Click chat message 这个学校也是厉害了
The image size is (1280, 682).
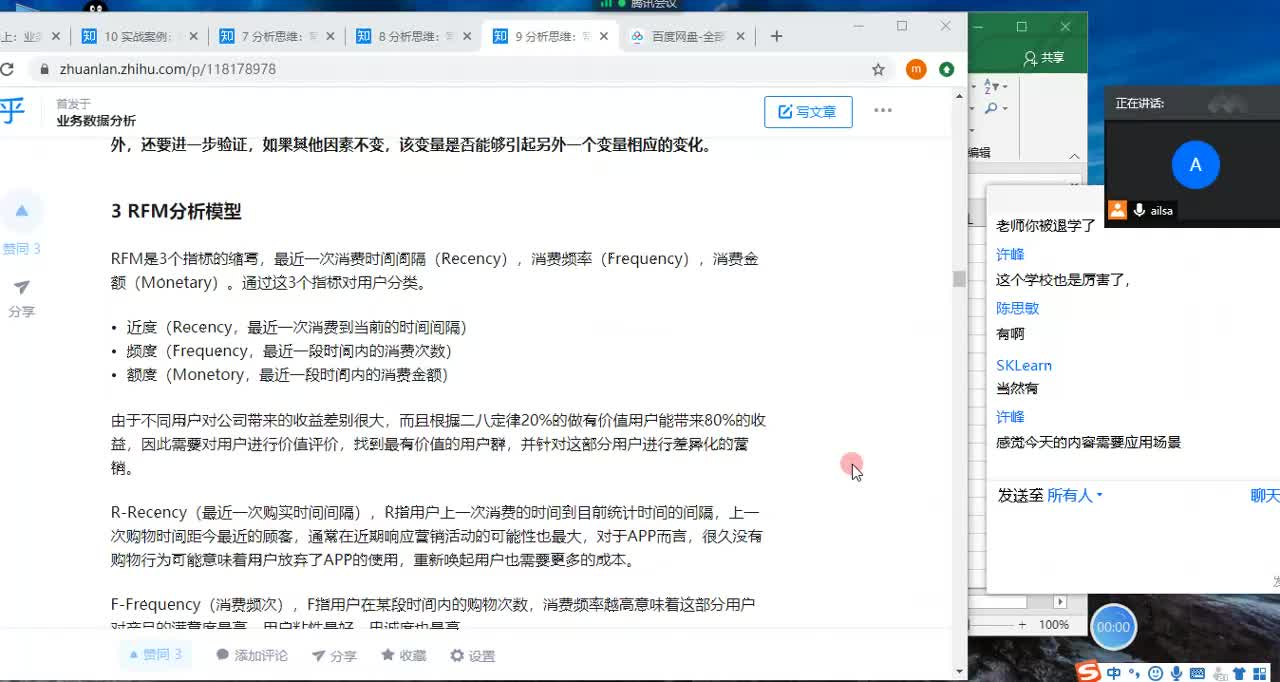1063,280
